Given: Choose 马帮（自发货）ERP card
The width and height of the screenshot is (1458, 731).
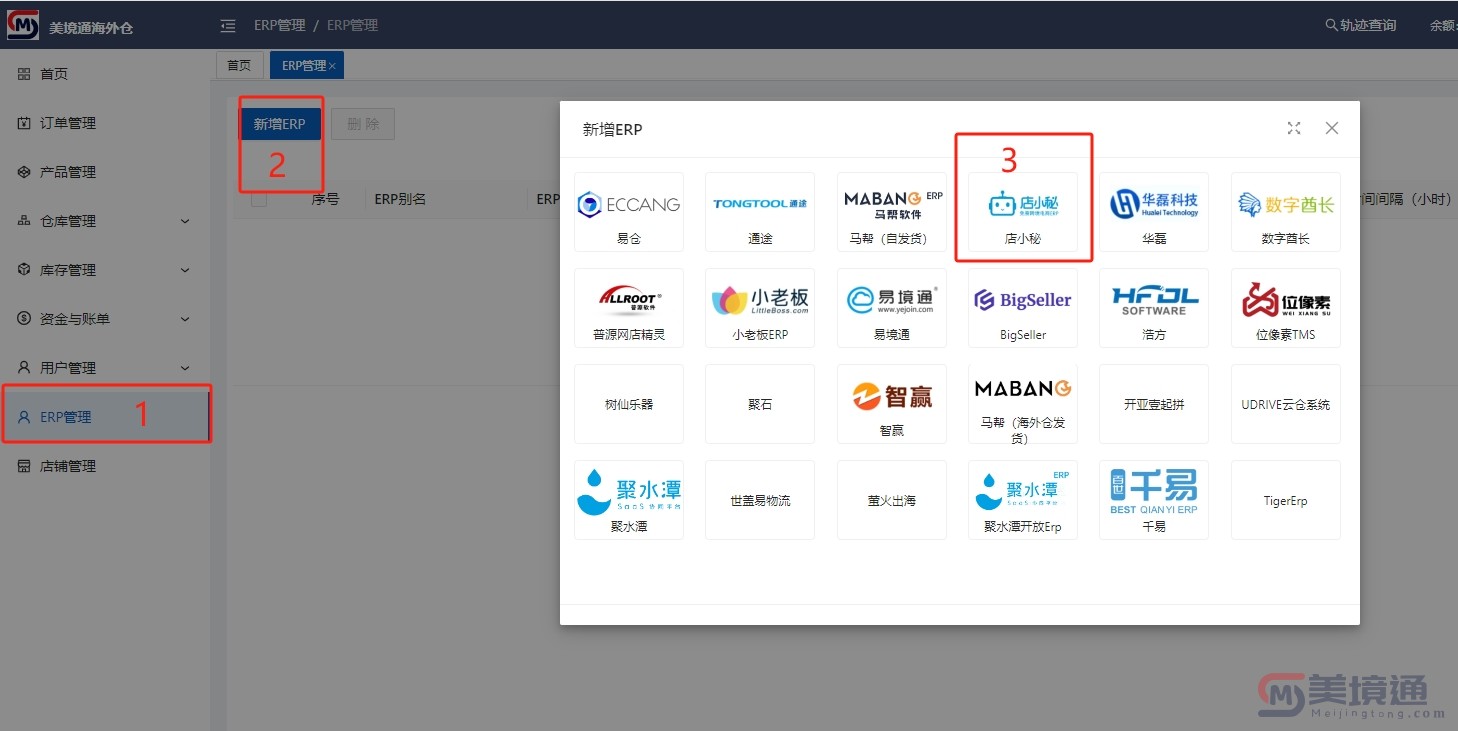Looking at the screenshot, I should pos(892,212).
